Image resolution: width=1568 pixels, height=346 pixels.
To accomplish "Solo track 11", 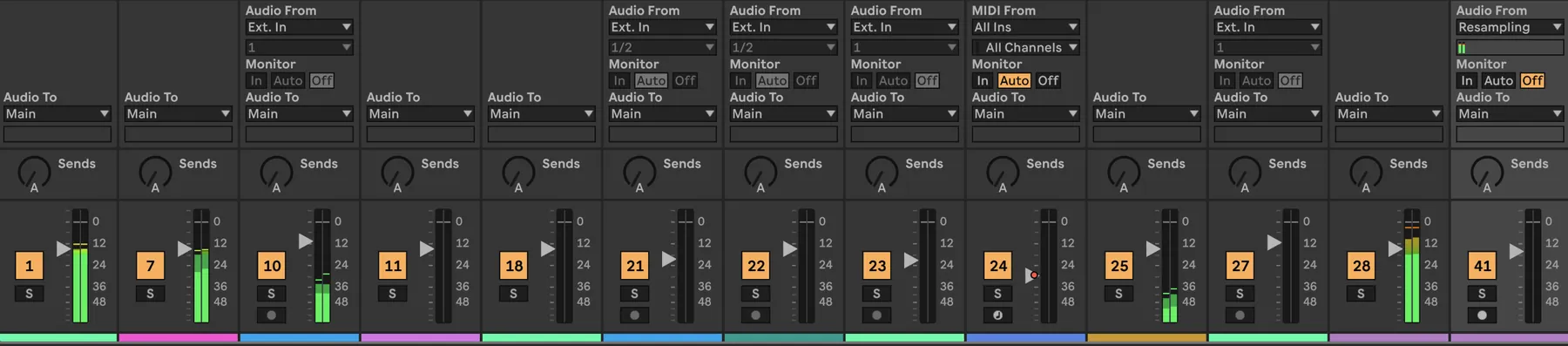I will pyautogui.click(x=392, y=294).
